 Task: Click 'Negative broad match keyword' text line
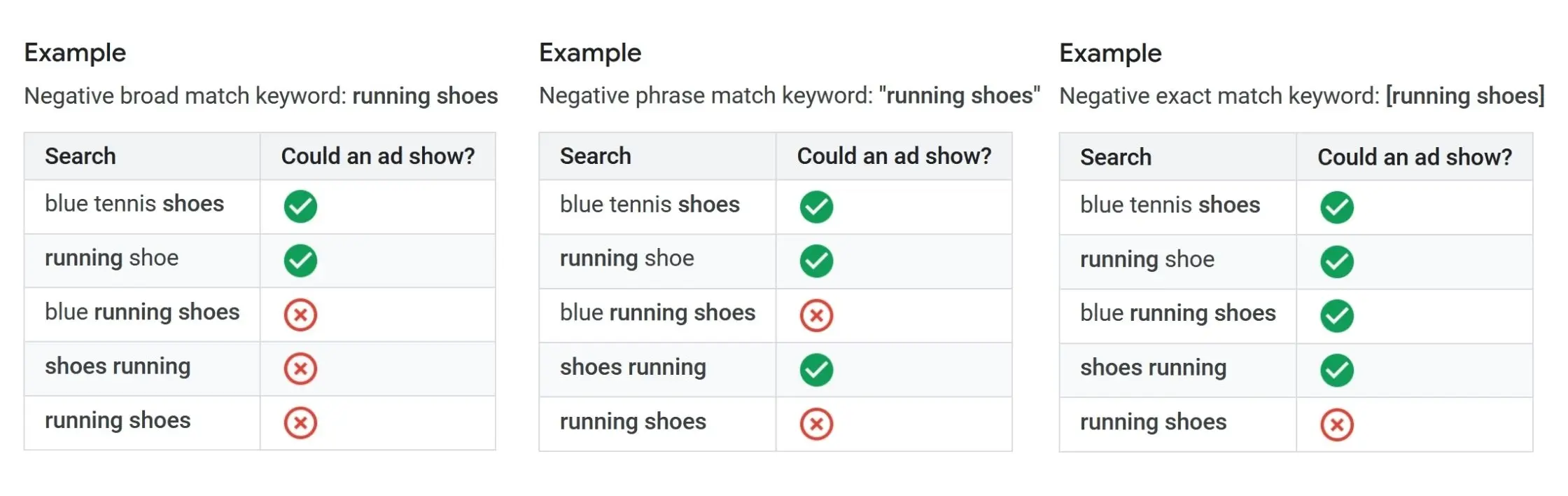pos(260,96)
